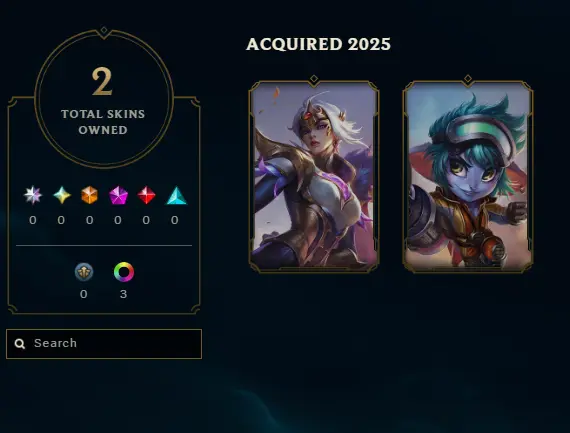Image resolution: width=570 pixels, height=433 pixels.
Task: Click the diamond ornament above the yordle card
Action: [468, 79]
